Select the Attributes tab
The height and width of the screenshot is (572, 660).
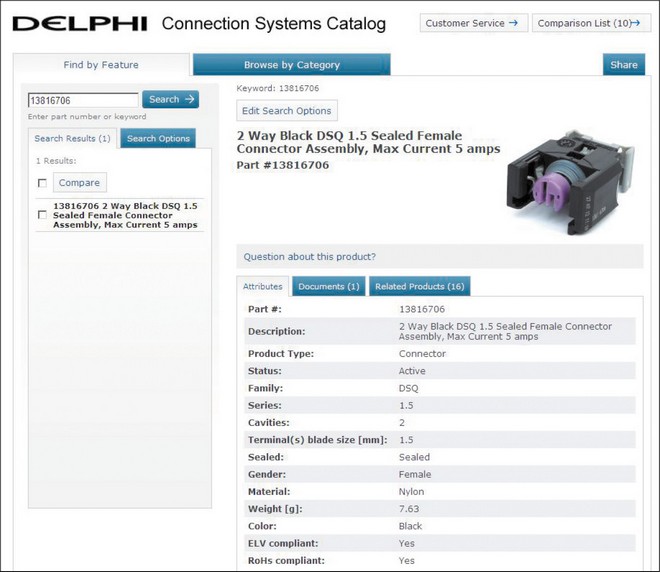pos(263,287)
